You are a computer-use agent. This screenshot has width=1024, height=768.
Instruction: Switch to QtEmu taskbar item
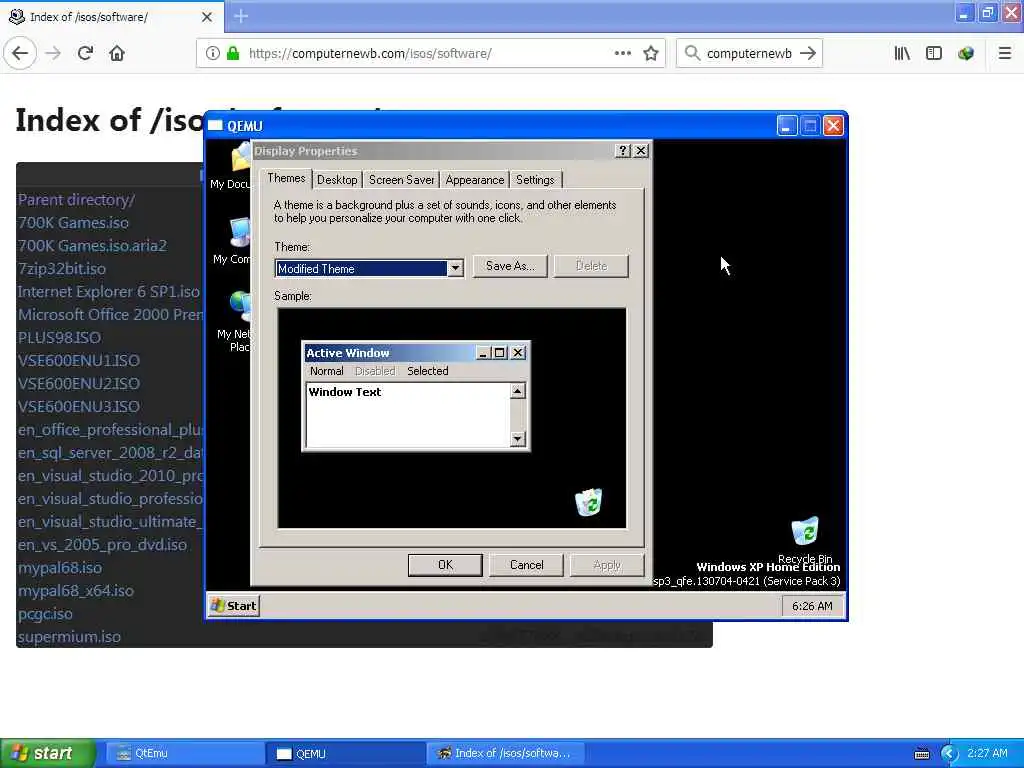pos(184,754)
